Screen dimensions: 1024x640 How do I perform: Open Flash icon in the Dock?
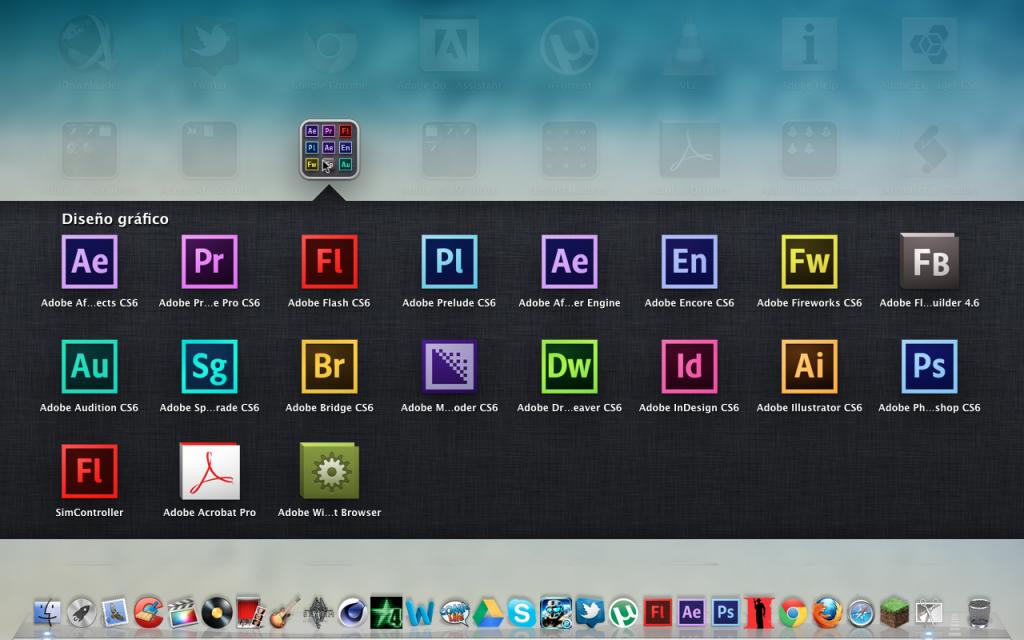[x=658, y=613]
